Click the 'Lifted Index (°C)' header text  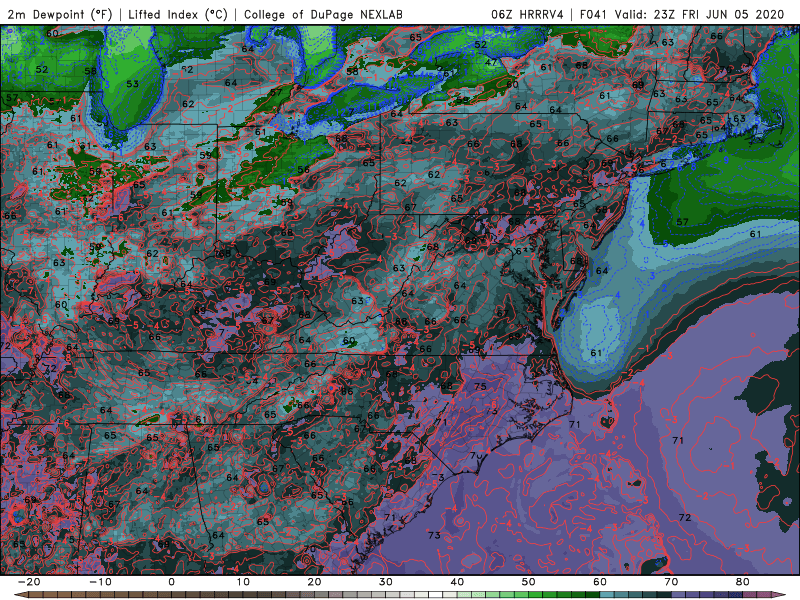pyautogui.click(x=178, y=14)
